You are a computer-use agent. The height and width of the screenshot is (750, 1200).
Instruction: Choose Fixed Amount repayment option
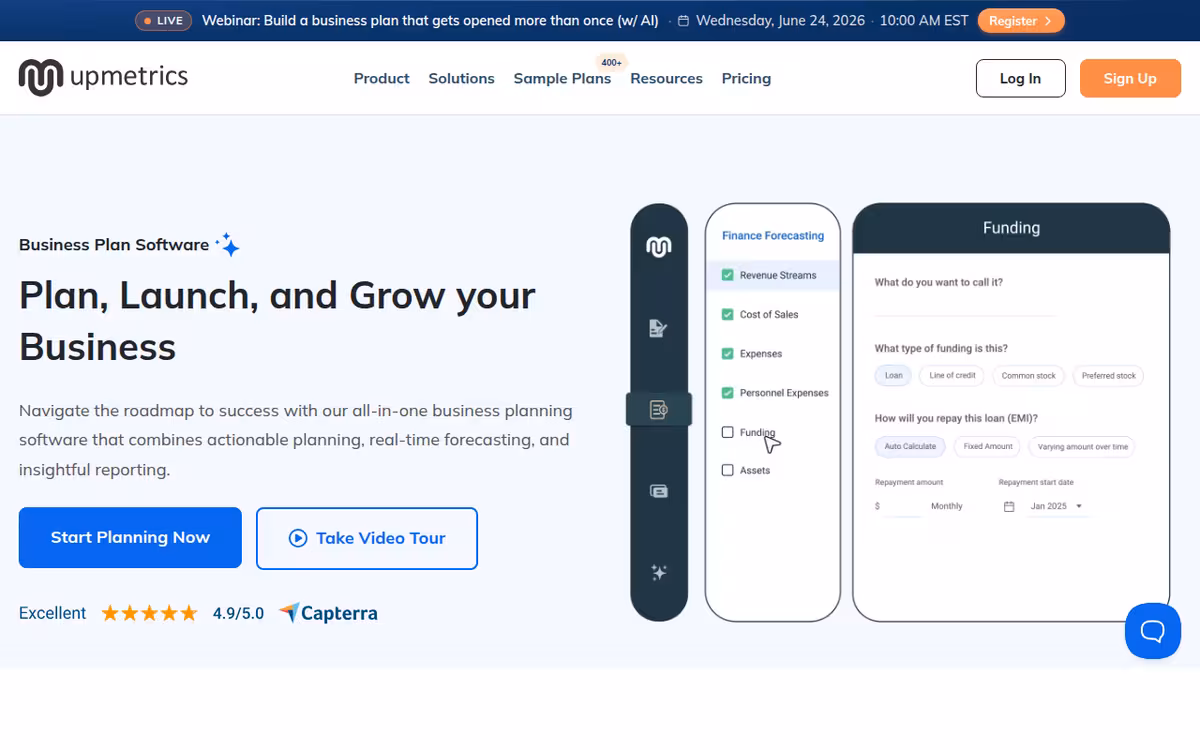(988, 447)
